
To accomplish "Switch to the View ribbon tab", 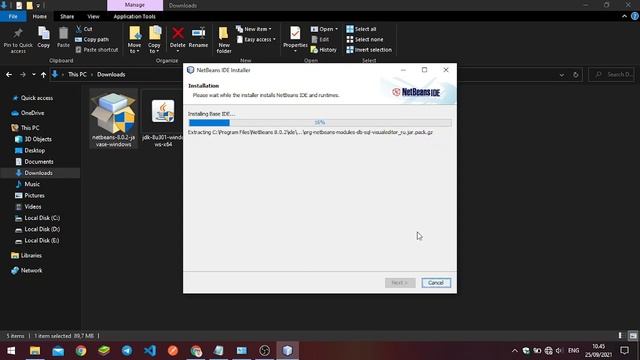I will coord(93,16).
